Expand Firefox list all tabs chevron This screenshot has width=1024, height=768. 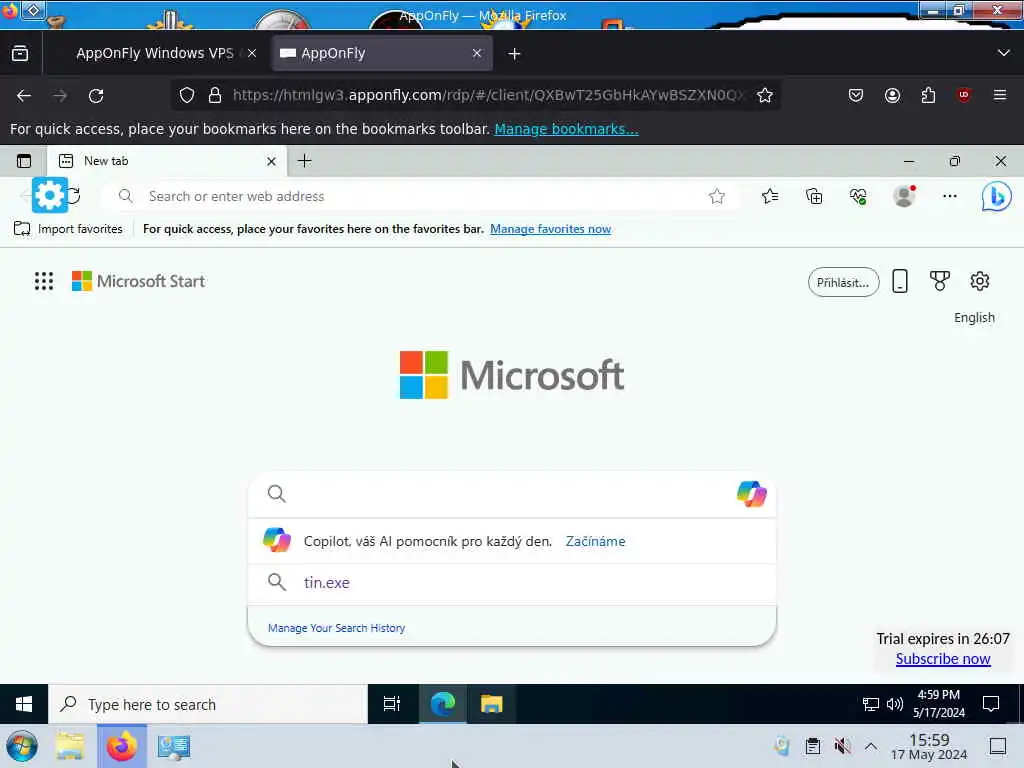1003,53
